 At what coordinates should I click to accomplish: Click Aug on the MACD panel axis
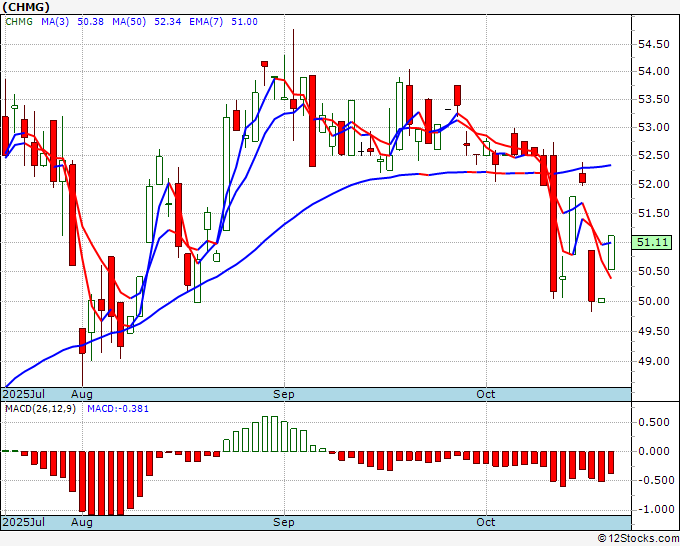tap(82, 522)
